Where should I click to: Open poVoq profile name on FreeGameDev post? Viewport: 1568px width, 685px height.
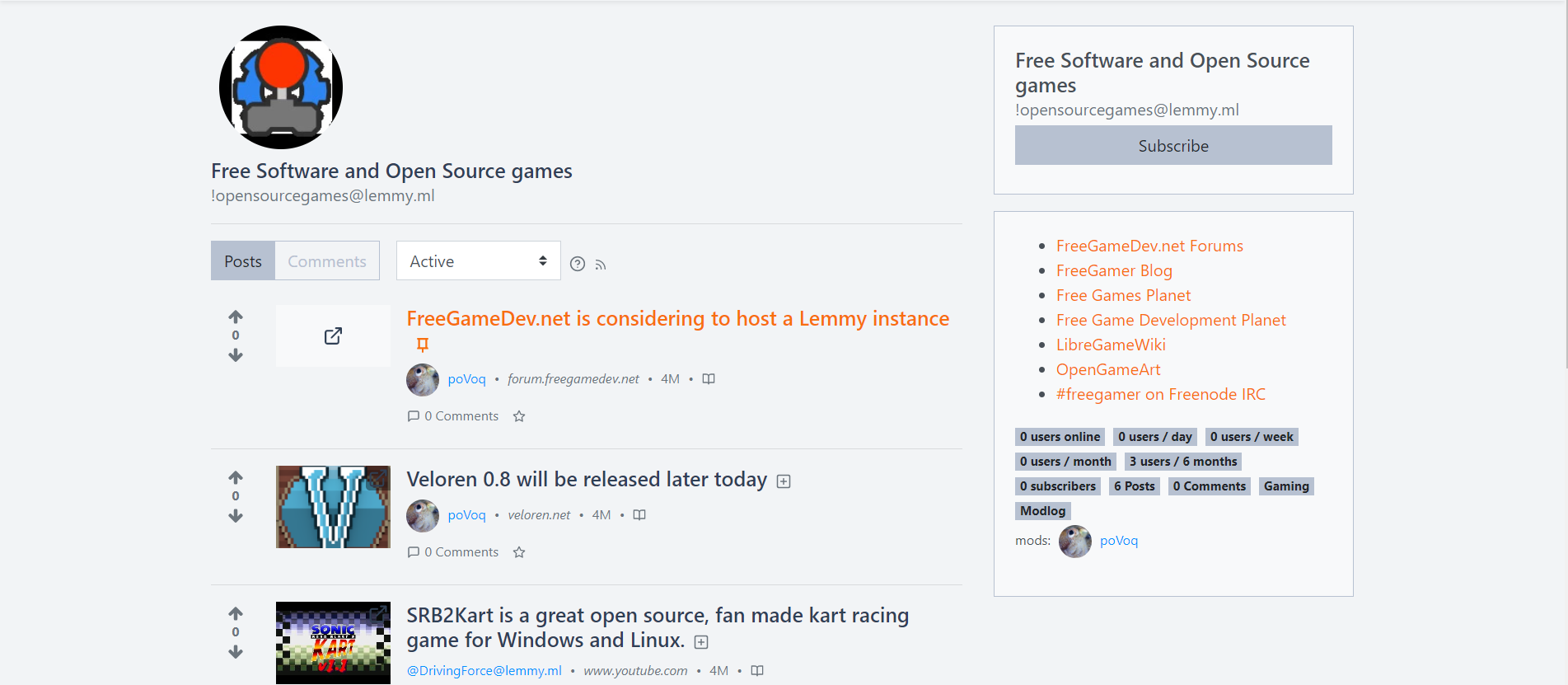466,379
